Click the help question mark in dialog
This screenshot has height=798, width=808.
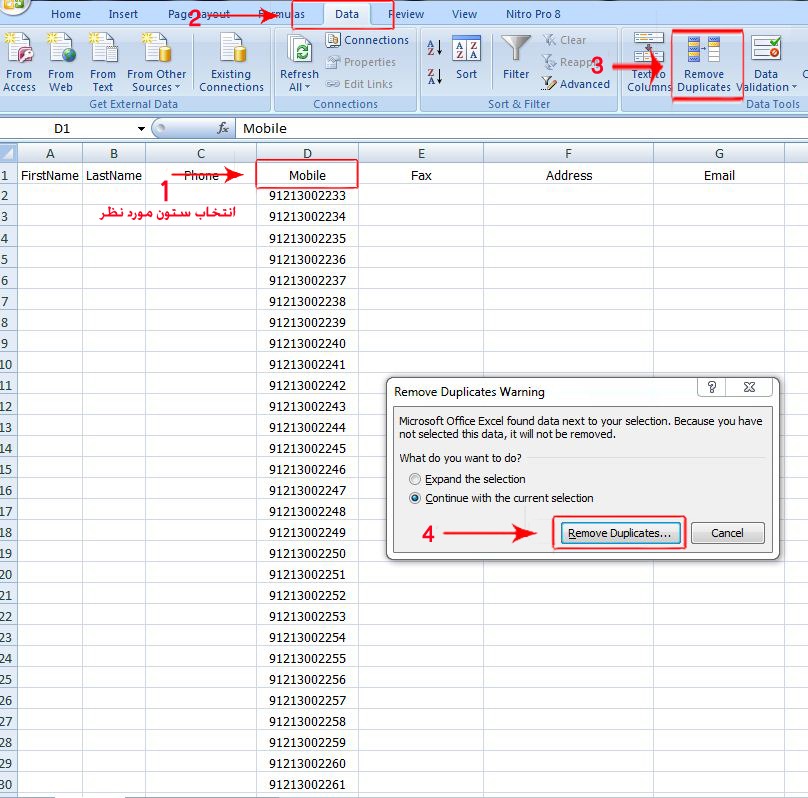712,387
